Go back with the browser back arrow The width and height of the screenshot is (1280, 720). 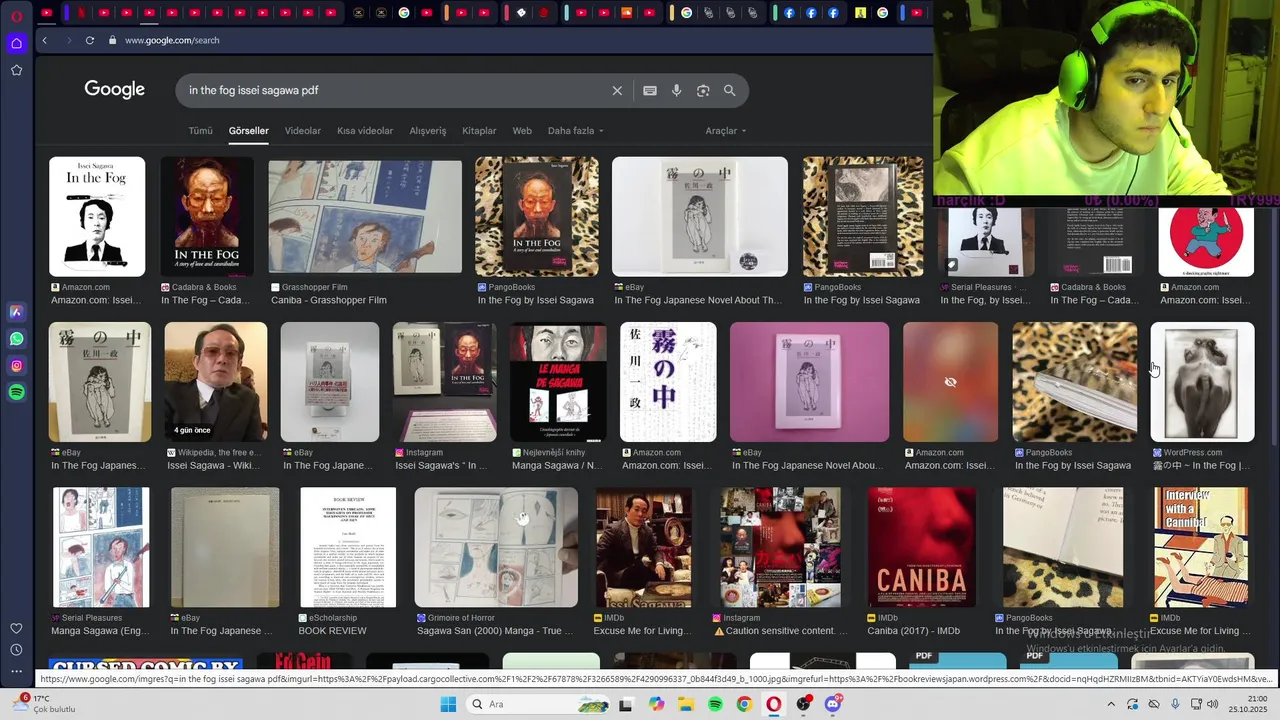point(45,40)
